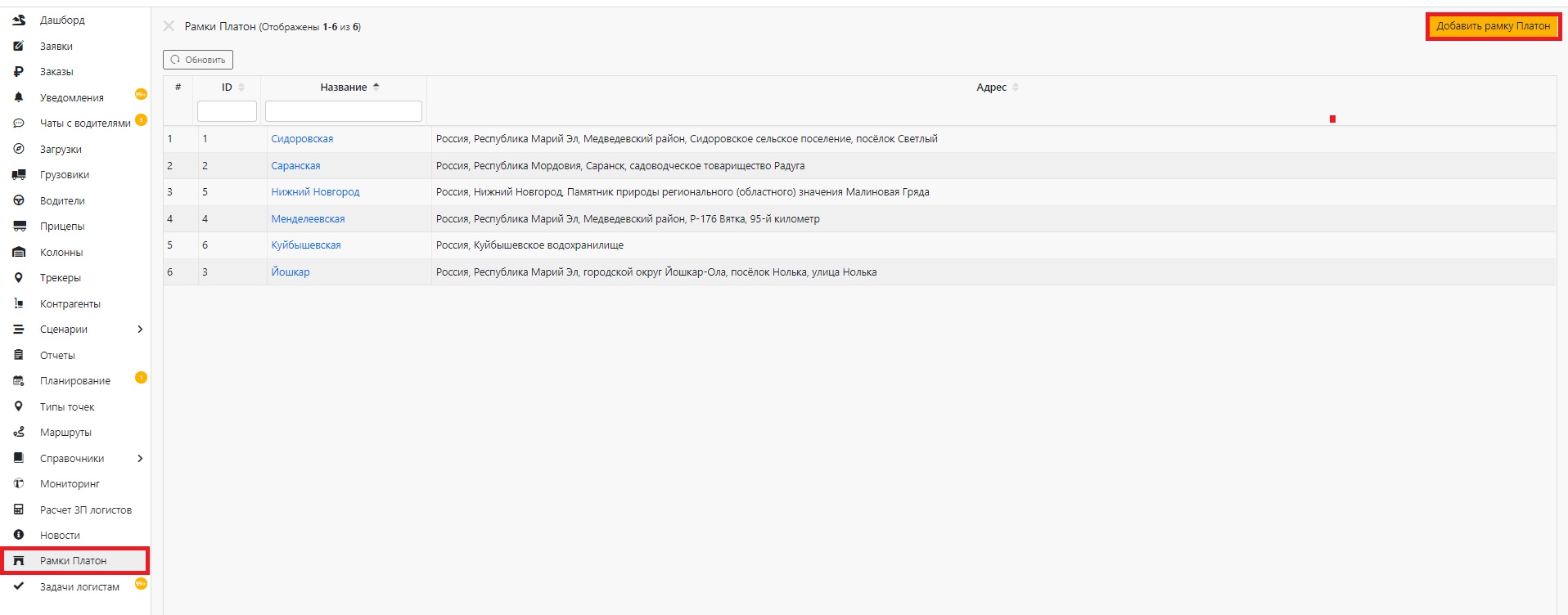
Task: Open the Заявки menu item
Action: pos(56,47)
